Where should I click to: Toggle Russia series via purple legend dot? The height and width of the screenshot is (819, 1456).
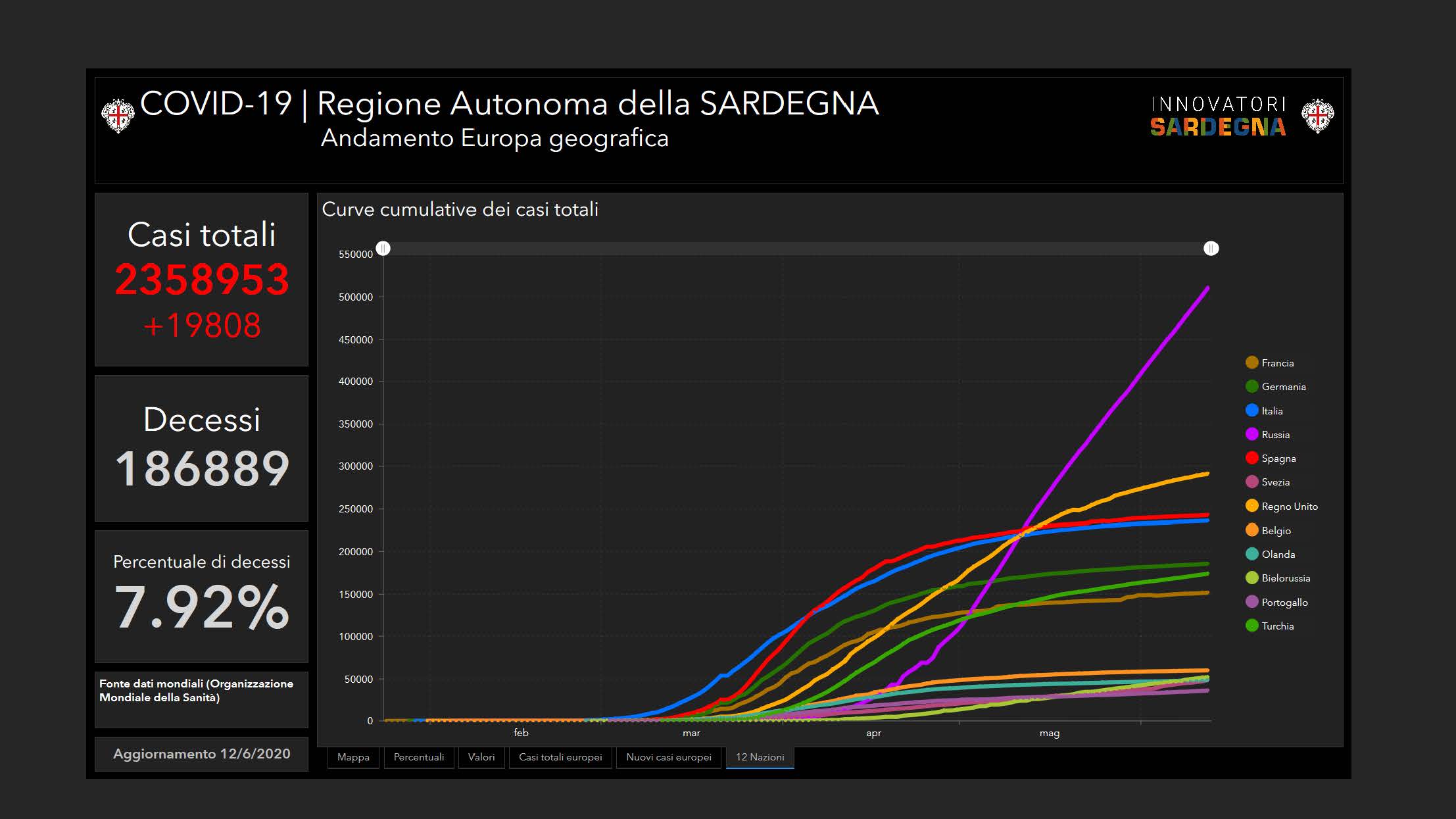coord(1251,434)
